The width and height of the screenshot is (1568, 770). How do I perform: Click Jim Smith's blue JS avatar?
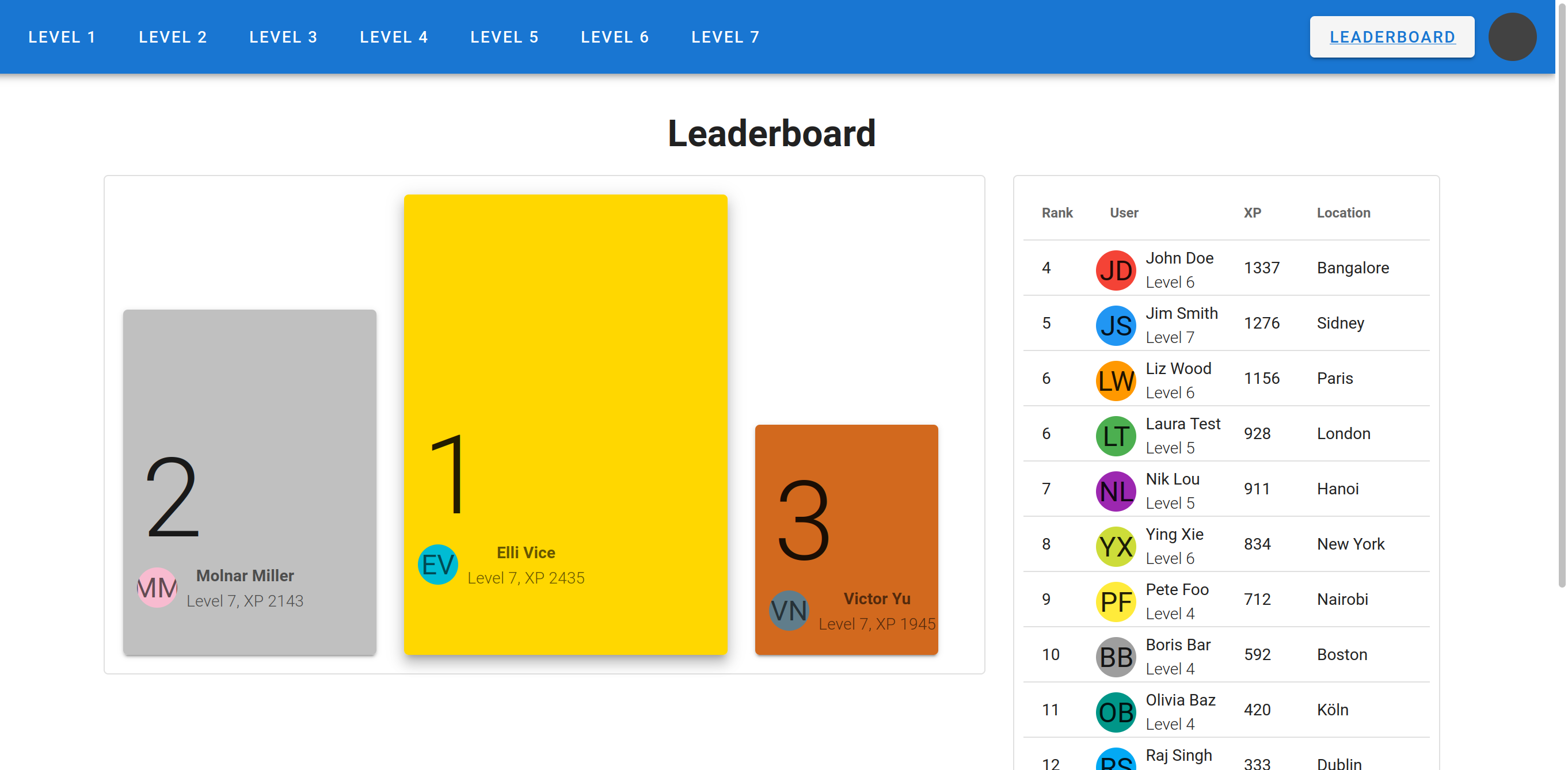pyautogui.click(x=1115, y=325)
